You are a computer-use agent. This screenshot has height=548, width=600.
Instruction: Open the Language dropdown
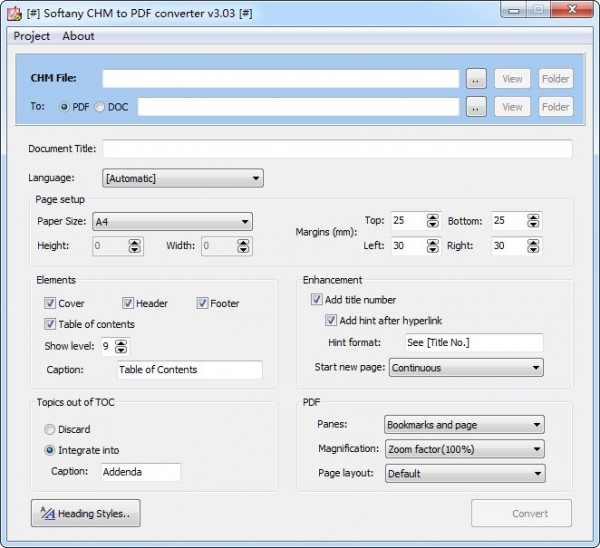click(183, 179)
